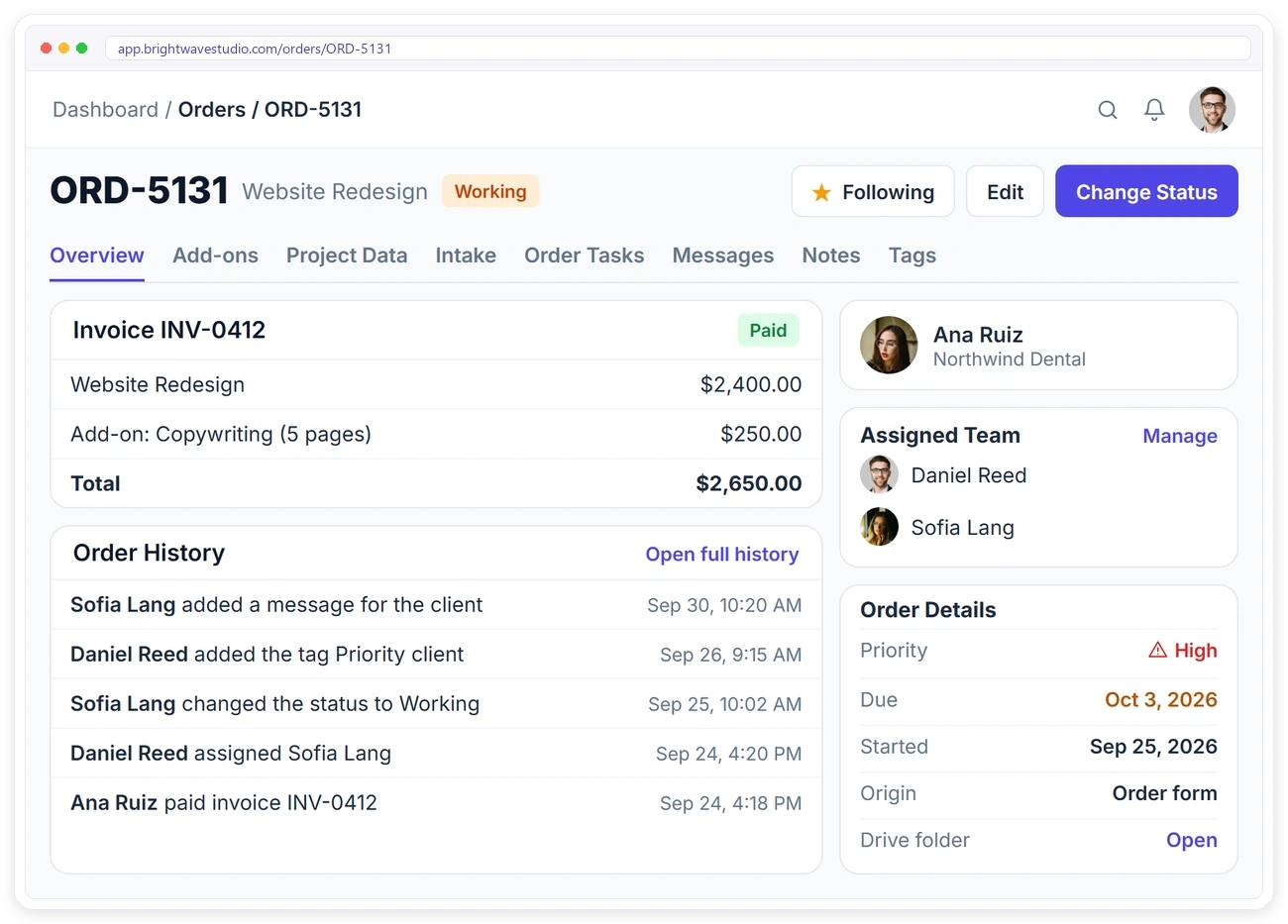Click Daniel Reed's name in Assigned Team
This screenshot has height=924, width=1288.
969,475
